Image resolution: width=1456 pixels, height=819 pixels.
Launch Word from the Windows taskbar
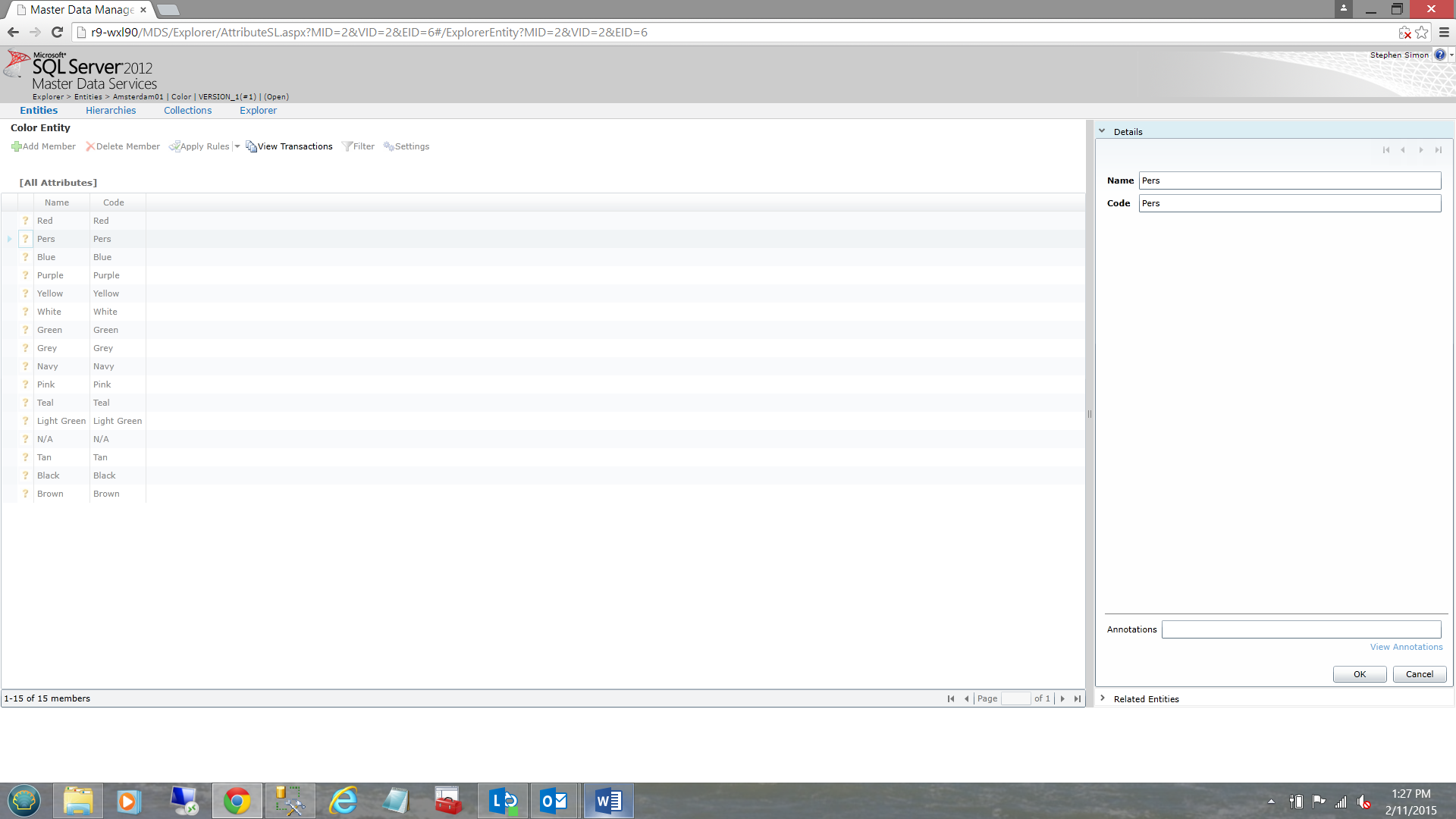(608, 801)
